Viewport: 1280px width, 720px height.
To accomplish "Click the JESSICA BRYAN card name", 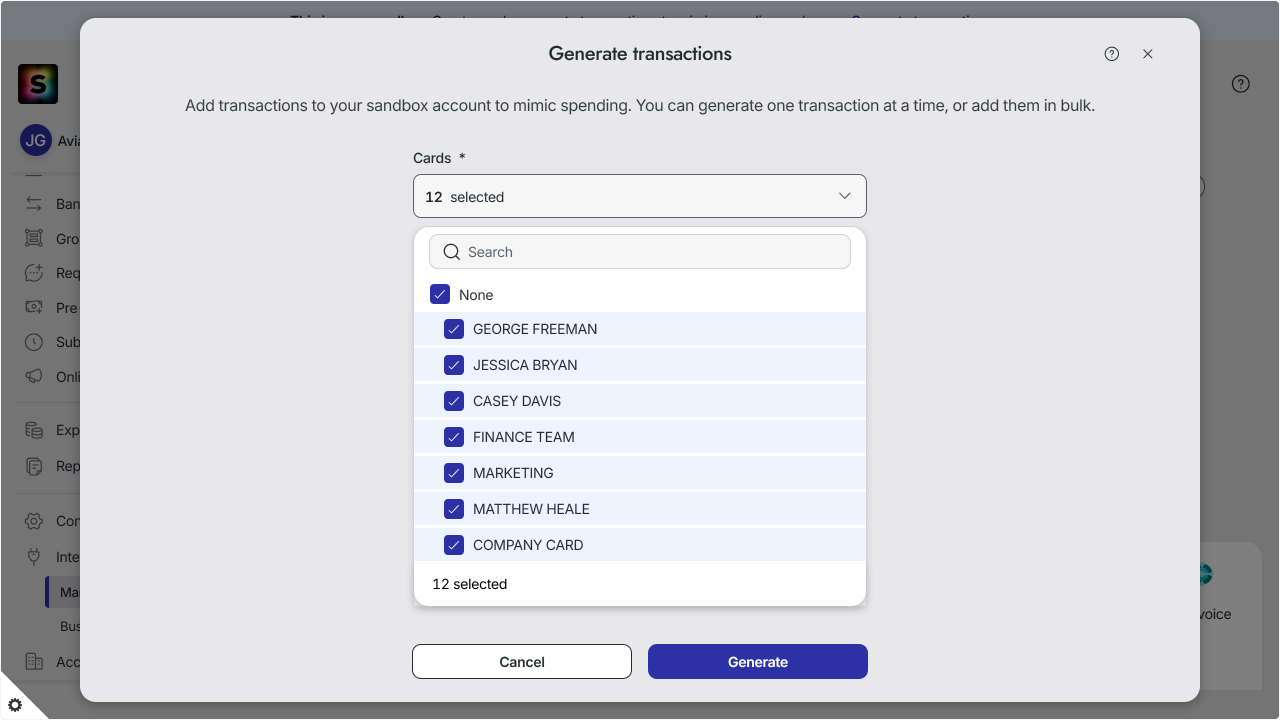I will point(525,365).
